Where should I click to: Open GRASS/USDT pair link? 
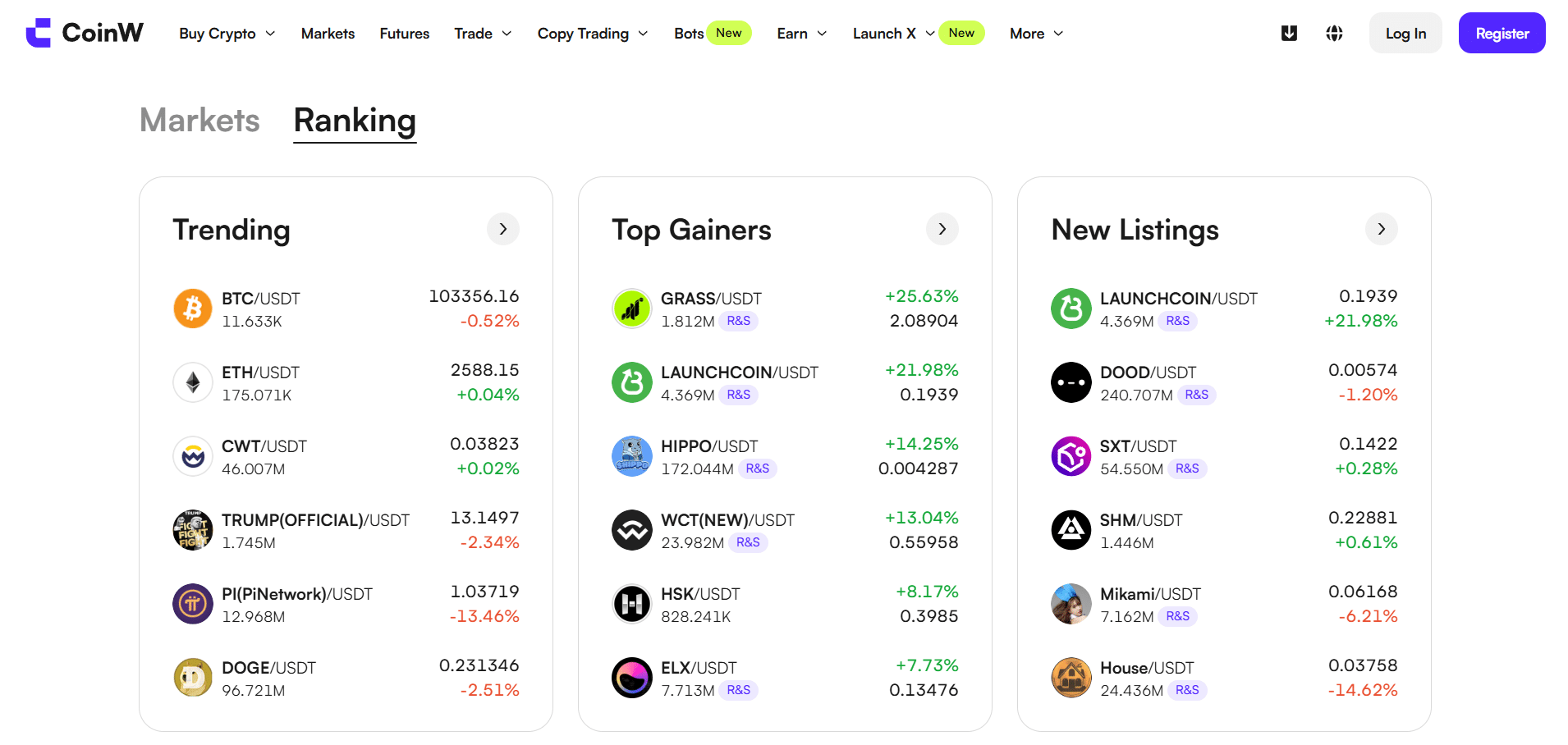coord(711,299)
